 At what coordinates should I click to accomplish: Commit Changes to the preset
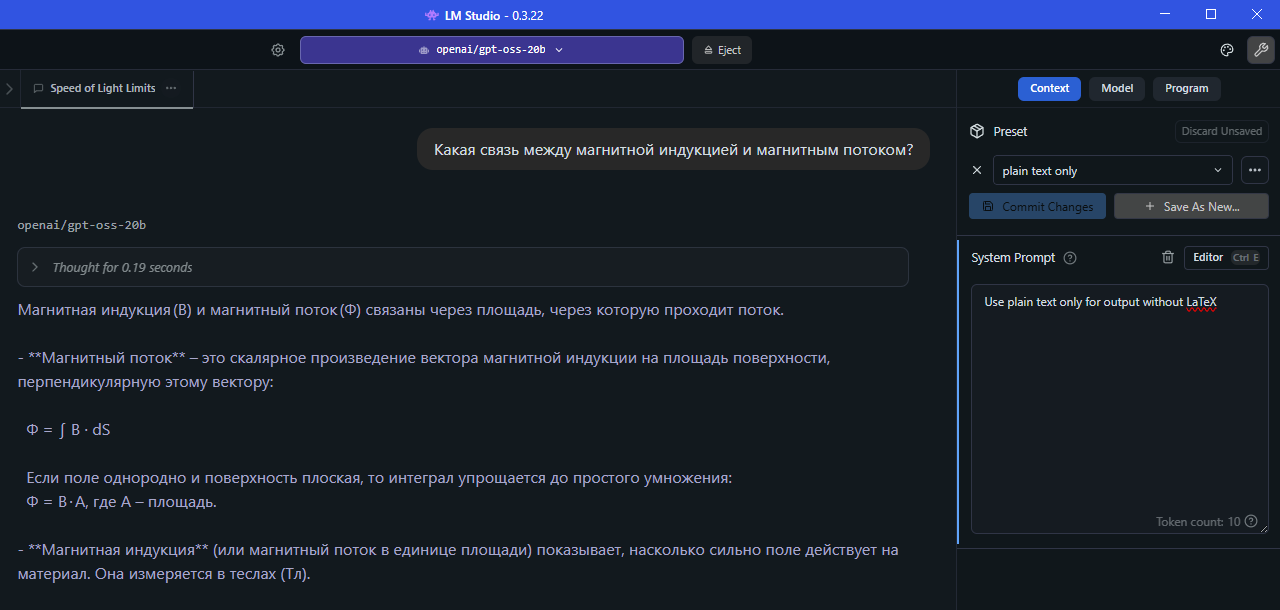click(1038, 206)
